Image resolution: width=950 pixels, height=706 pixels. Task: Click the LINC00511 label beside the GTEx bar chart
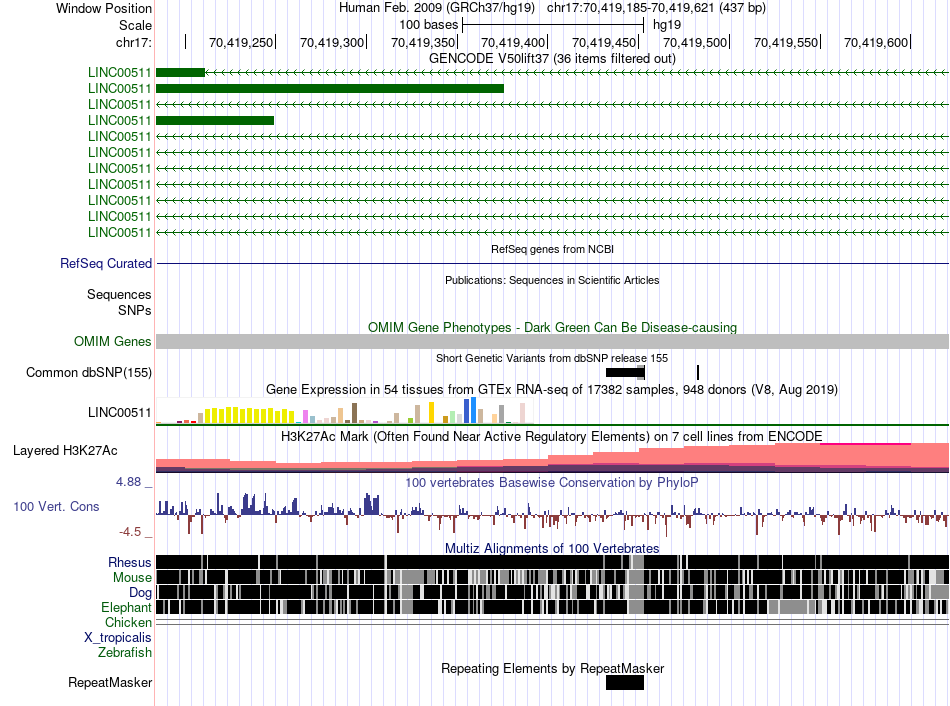tap(119, 413)
